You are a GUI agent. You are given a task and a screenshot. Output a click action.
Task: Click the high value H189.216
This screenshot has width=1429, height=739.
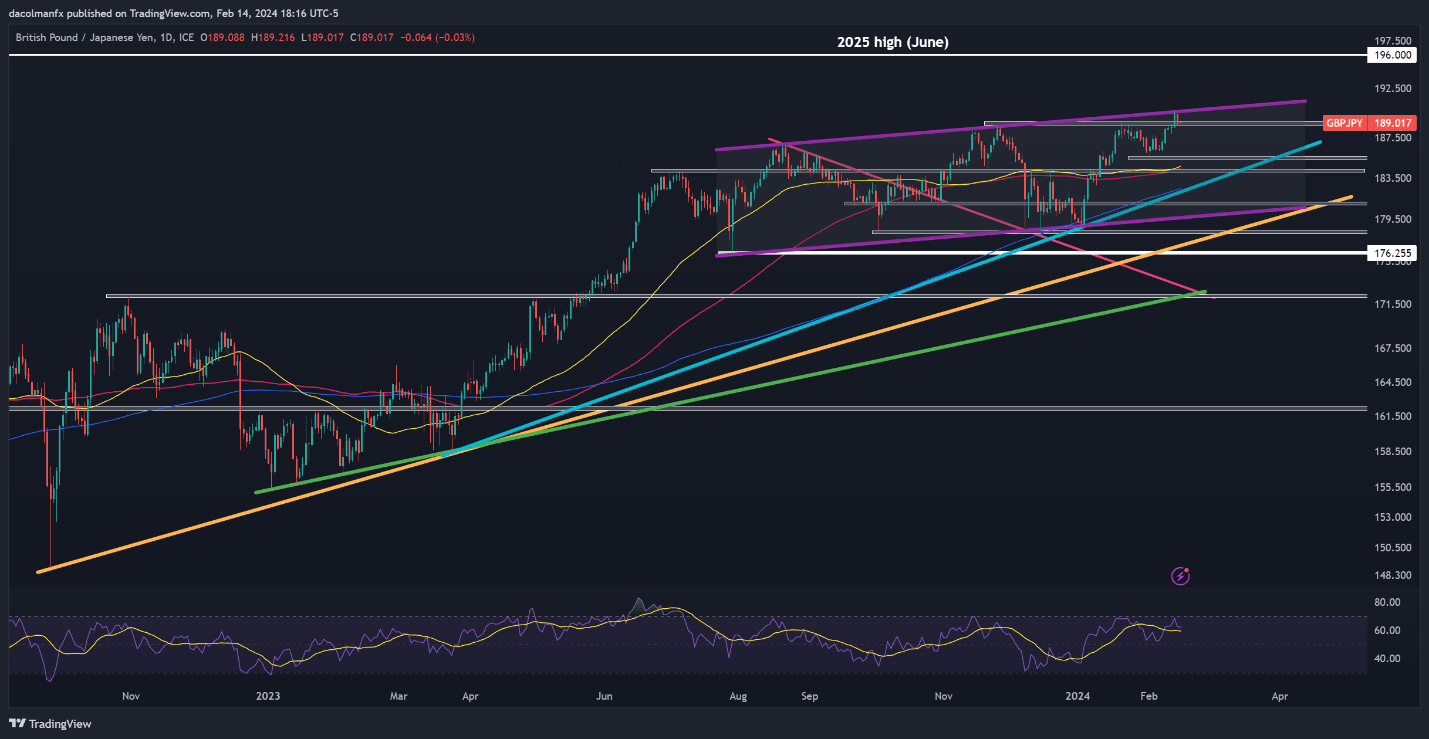point(274,37)
